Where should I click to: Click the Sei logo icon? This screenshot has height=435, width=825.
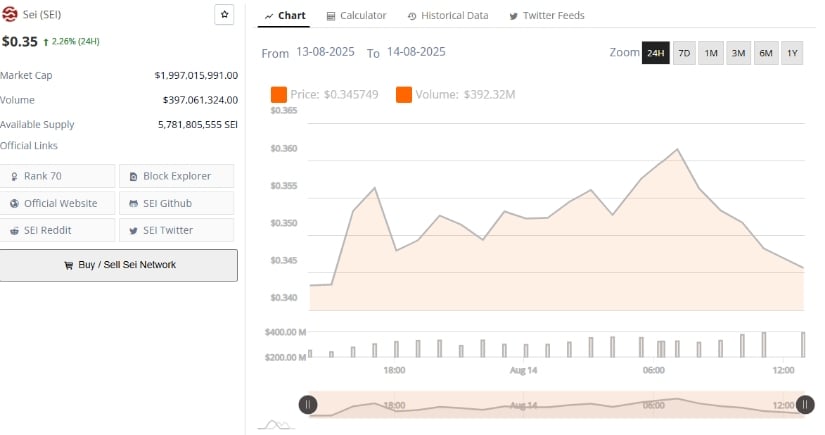click(x=9, y=14)
